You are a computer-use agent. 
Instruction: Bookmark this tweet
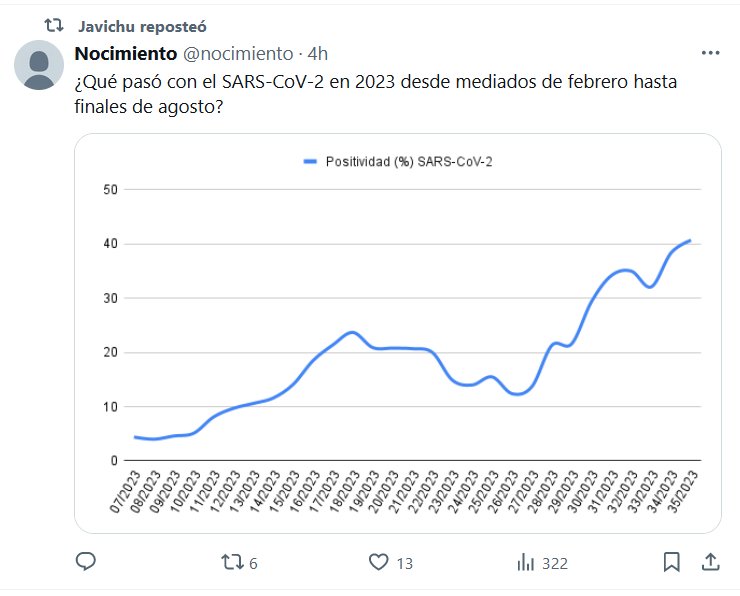(x=672, y=562)
